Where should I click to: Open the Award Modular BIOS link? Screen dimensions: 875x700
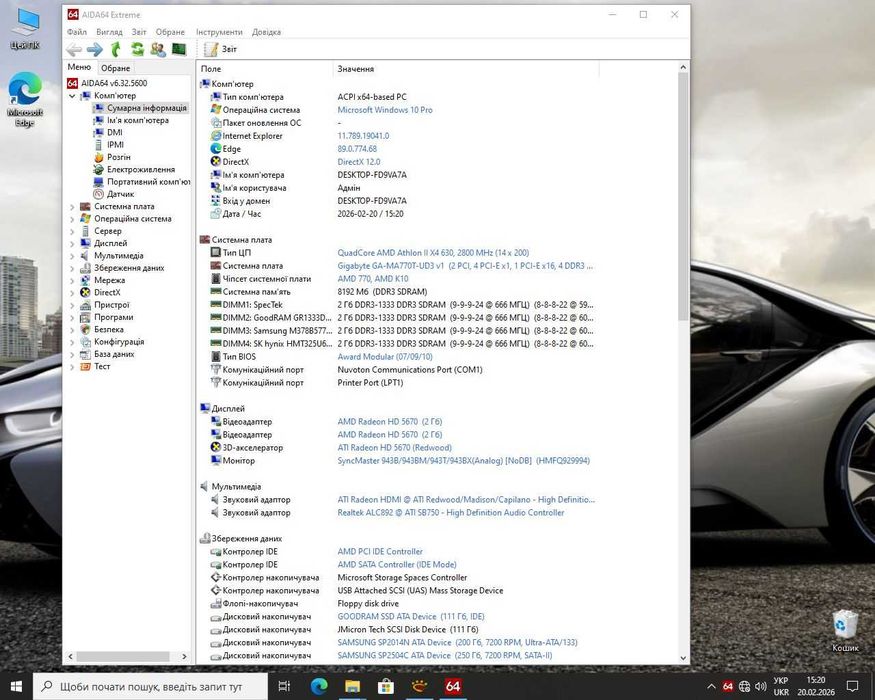385,357
